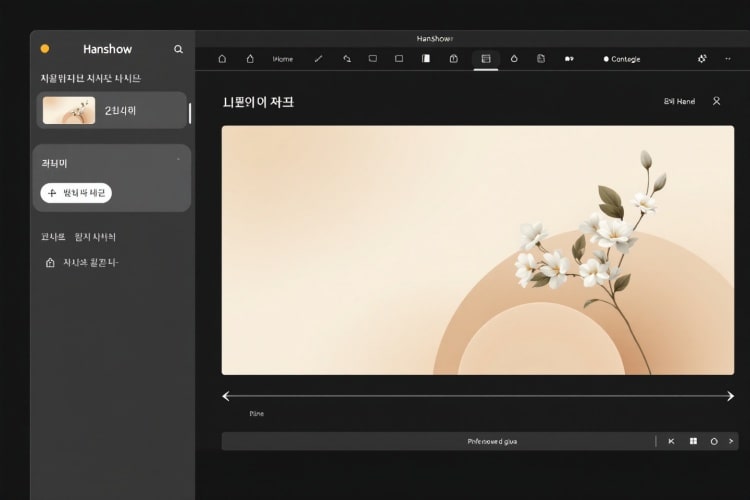Click the half-filled side panel icon
The width and height of the screenshot is (750, 500).
[426, 58]
